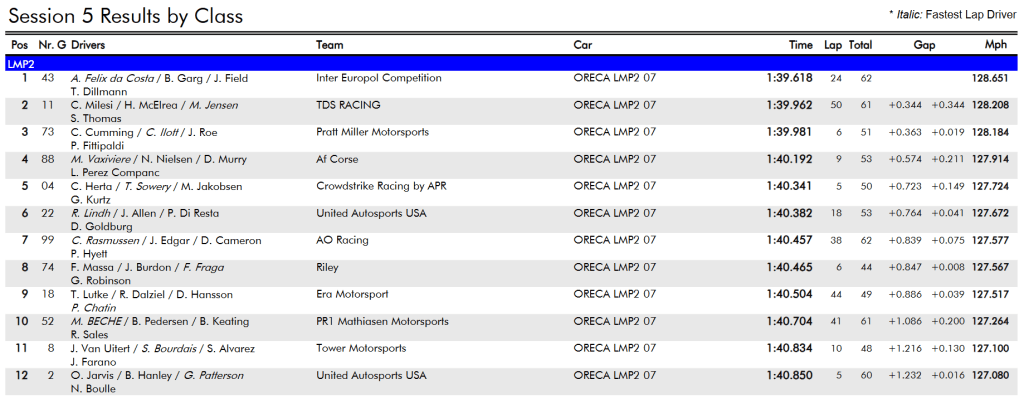Click speed value "128.651"
1024x399 pixels.
pyautogui.click(x=991, y=78)
